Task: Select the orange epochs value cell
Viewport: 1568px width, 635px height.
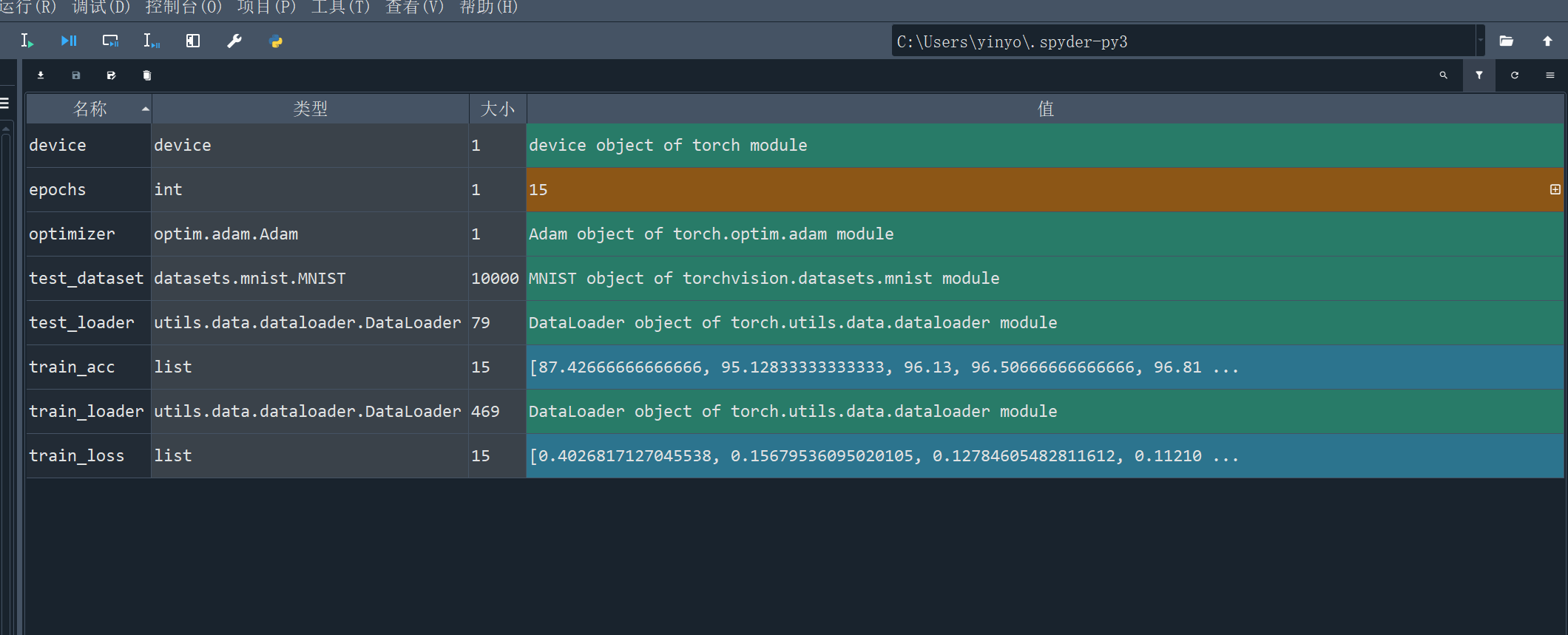Action: (1035, 190)
